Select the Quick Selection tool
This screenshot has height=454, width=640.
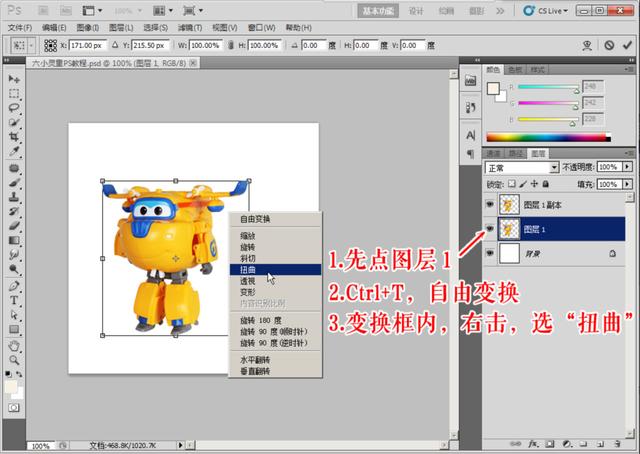pos(14,122)
